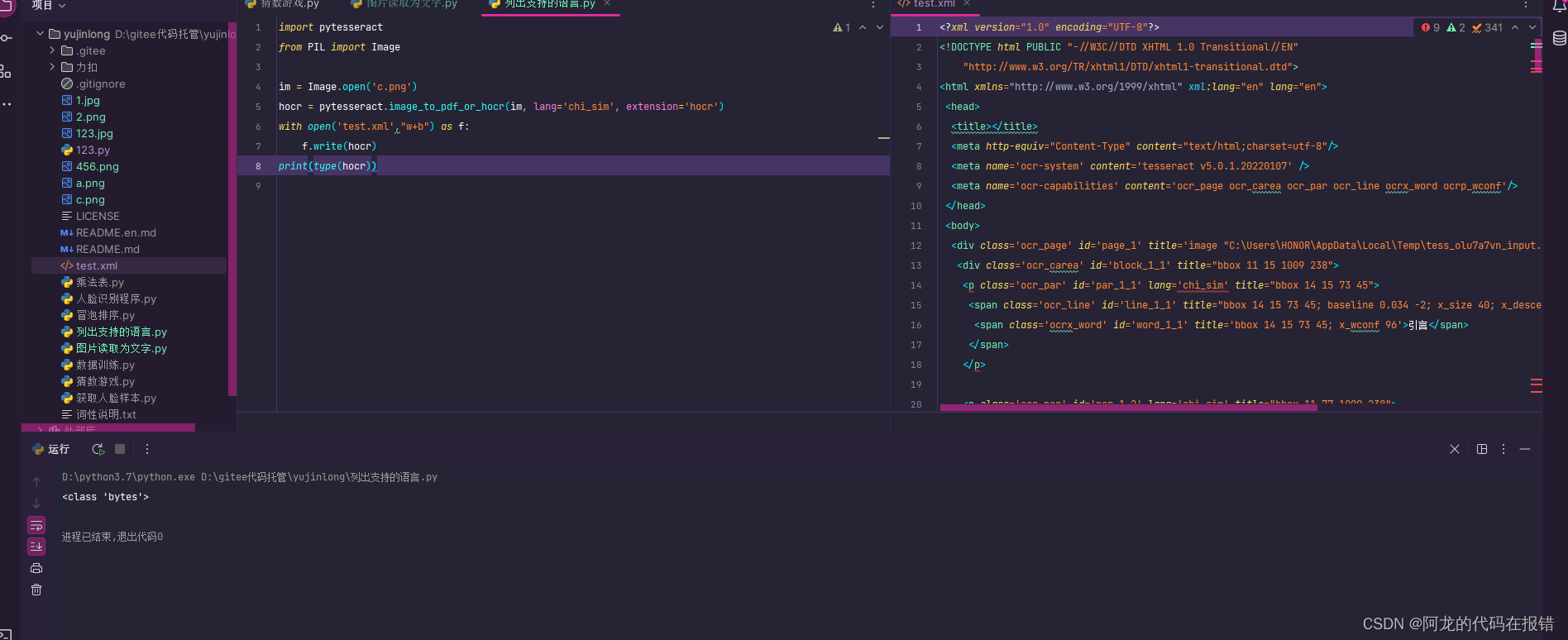Viewport: 1568px width, 640px height.
Task: Select 2.png in project tree
Action: tap(84, 117)
